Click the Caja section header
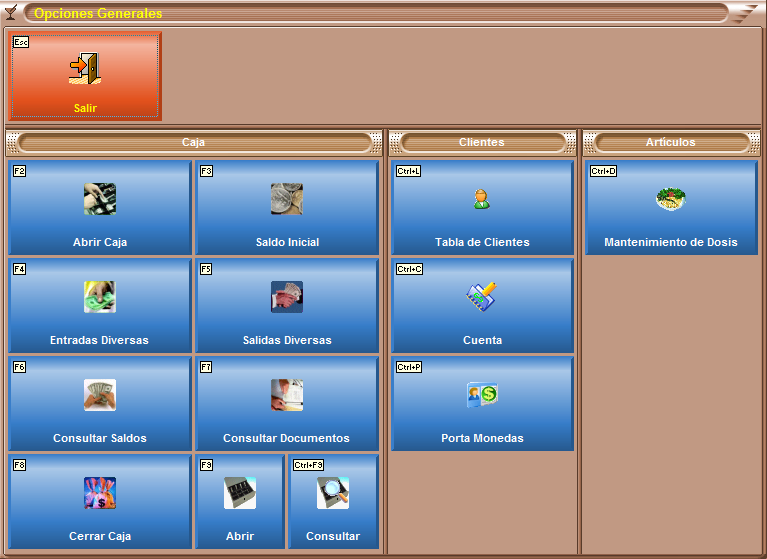Image resolution: width=767 pixels, height=559 pixels. coord(194,142)
